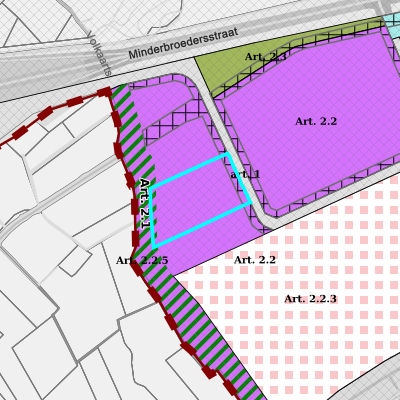The width and height of the screenshot is (400, 400).
Task: Select the rotated Art. 2.1 label
Action: (x=144, y=204)
